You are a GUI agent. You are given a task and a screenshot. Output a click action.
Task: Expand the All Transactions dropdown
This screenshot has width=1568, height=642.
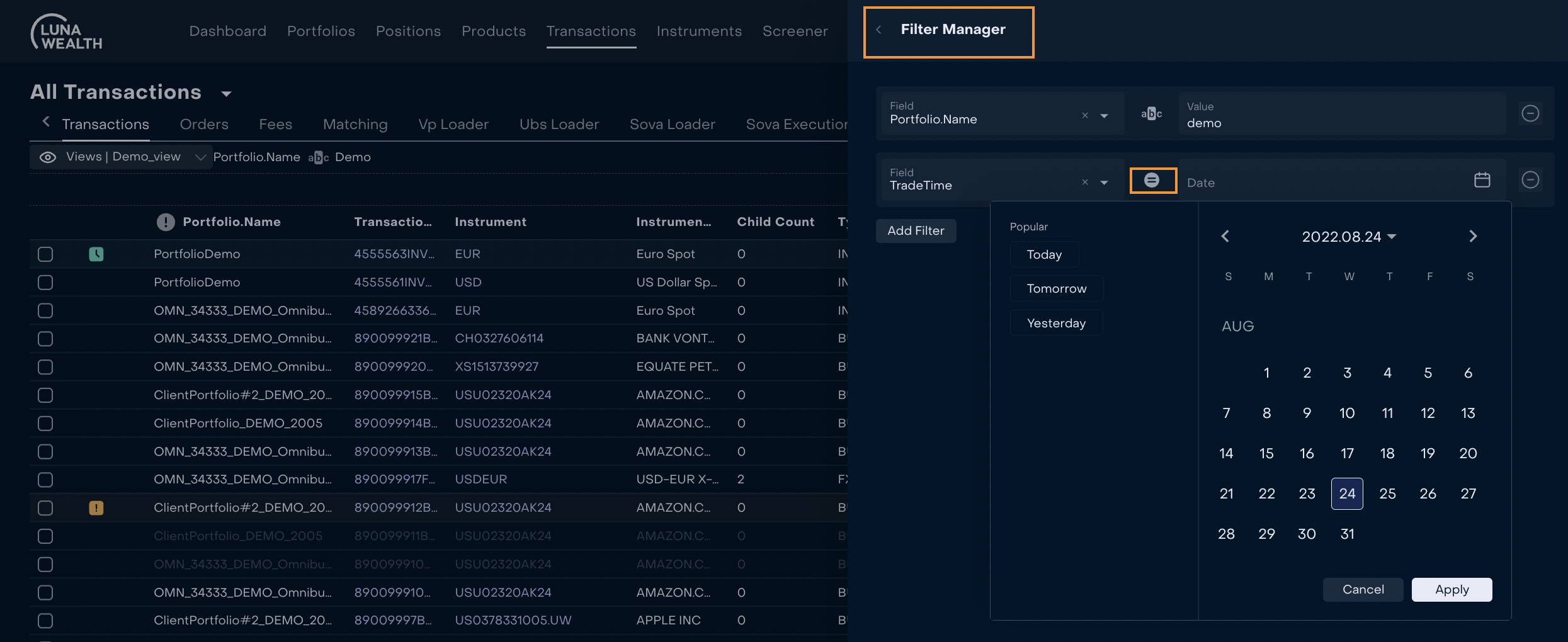point(226,94)
